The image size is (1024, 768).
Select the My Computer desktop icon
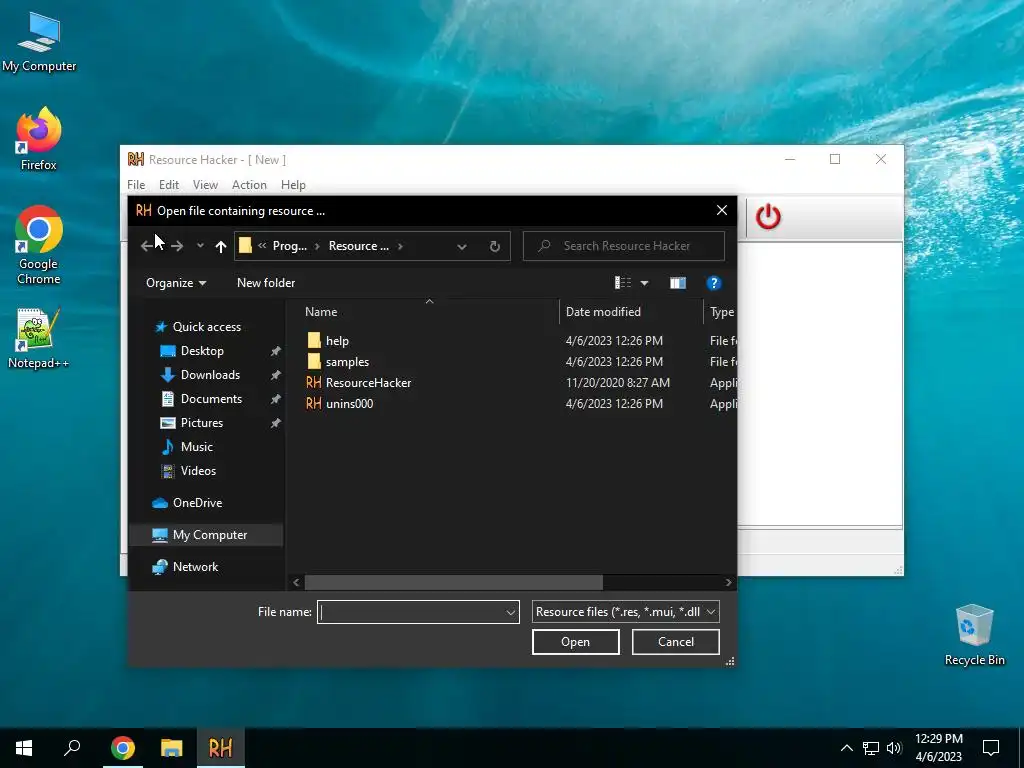39,42
